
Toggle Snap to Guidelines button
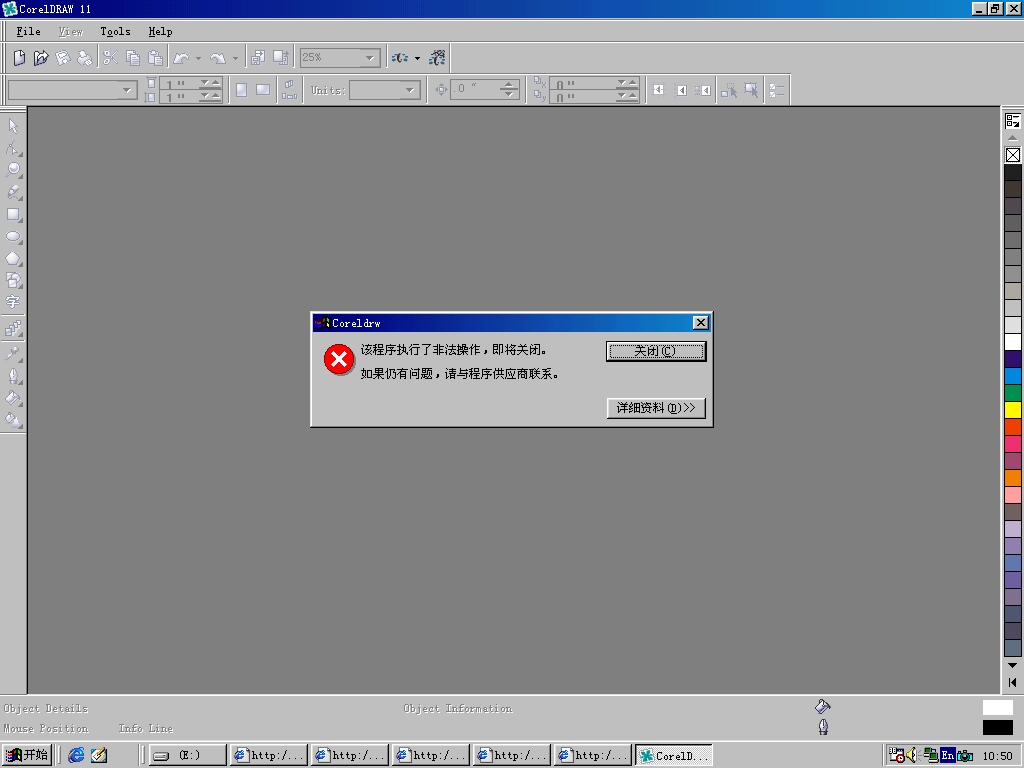pyautogui.click(x=681, y=90)
